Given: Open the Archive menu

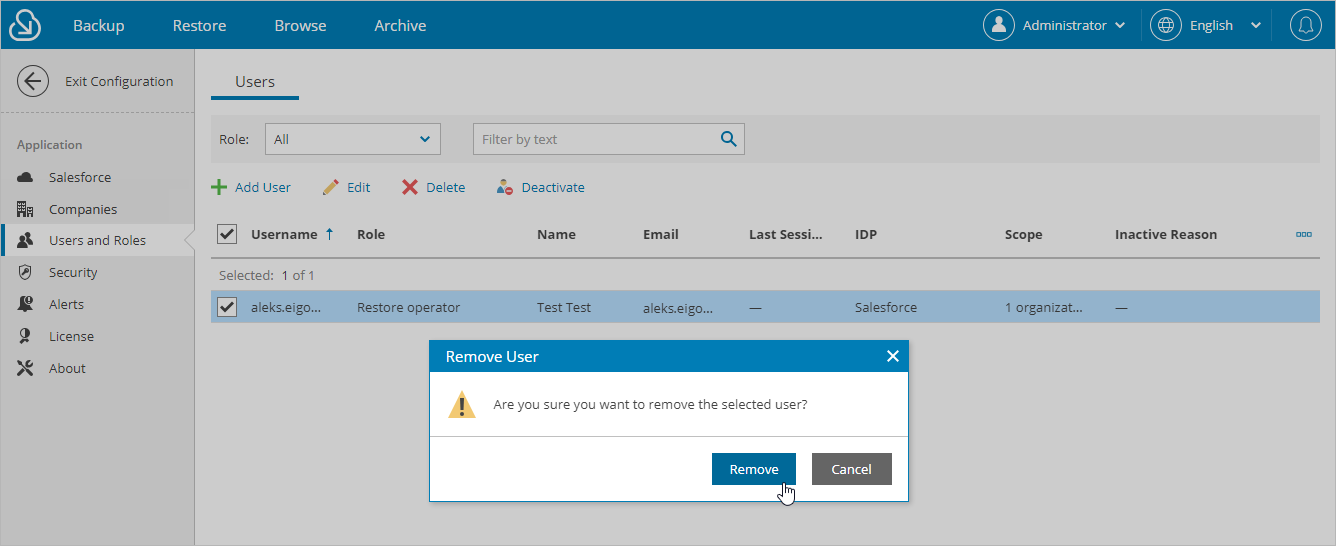Looking at the screenshot, I should pos(400,26).
